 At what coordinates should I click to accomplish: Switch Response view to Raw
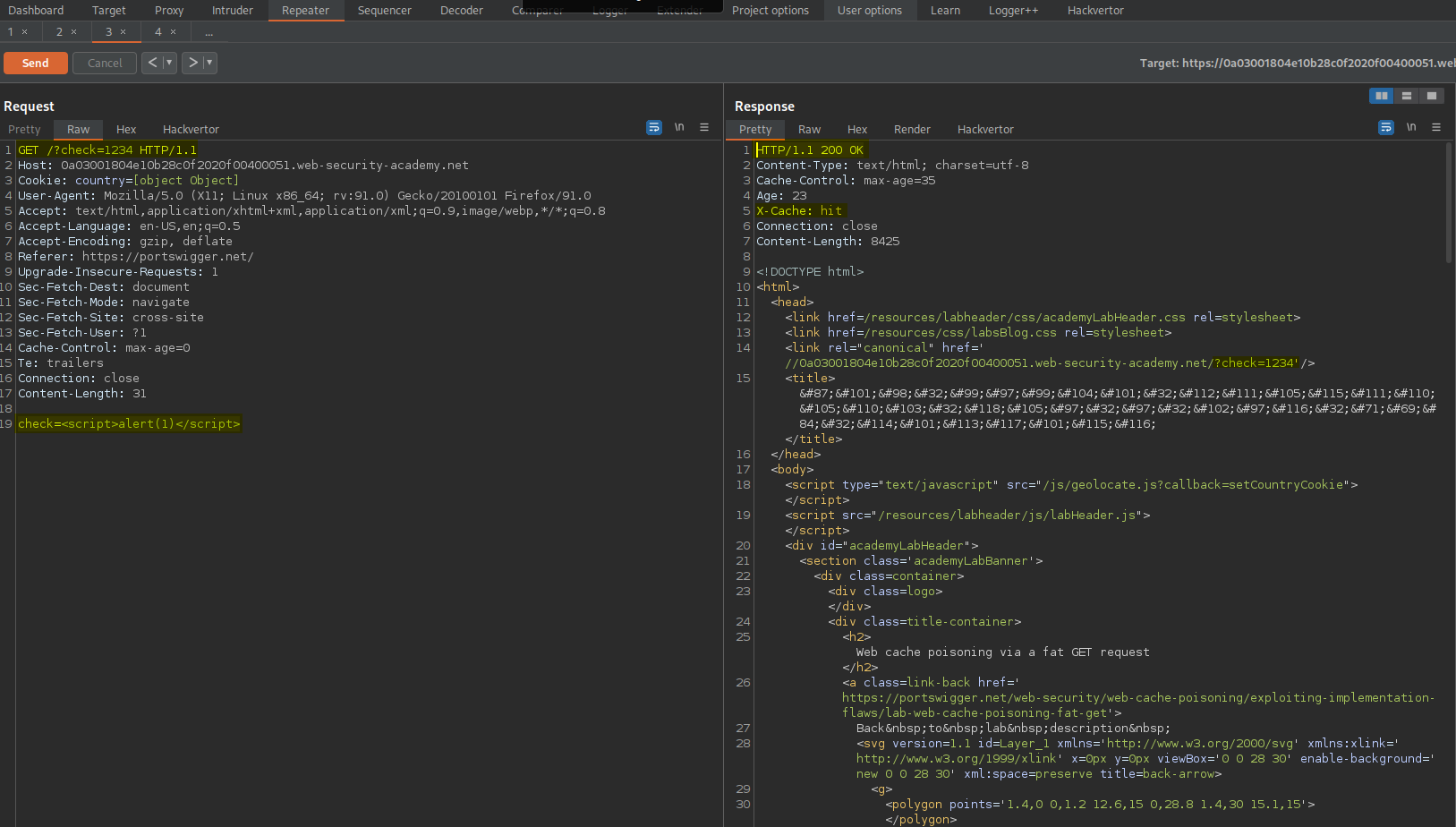coord(809,130)
